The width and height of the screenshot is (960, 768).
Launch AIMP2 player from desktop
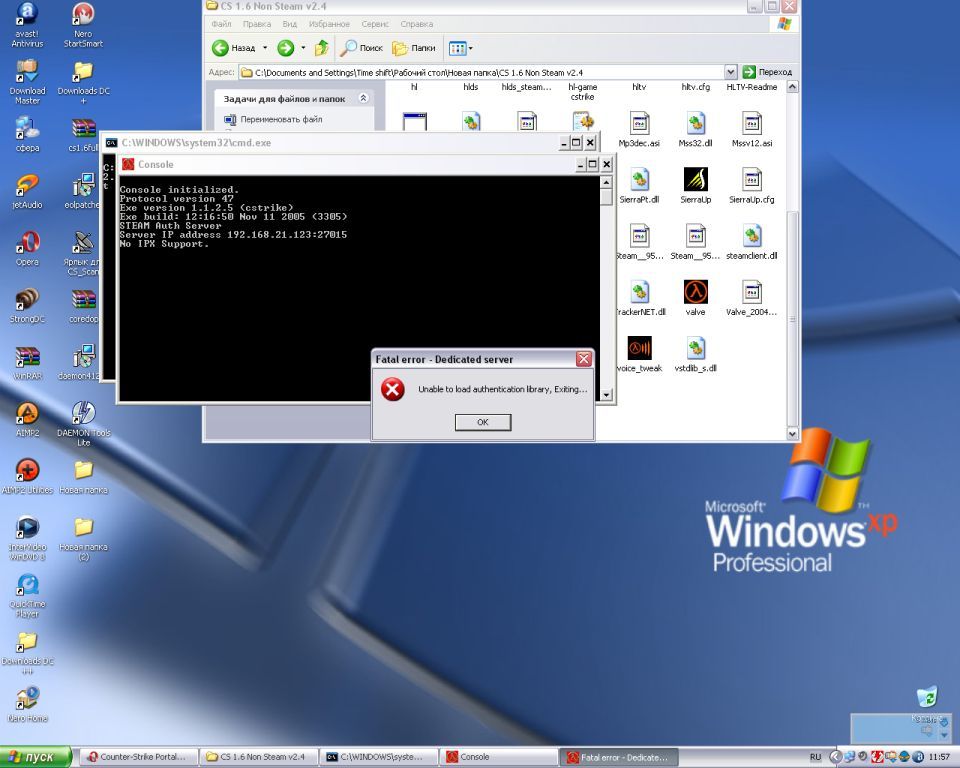(x=27, y=420)
